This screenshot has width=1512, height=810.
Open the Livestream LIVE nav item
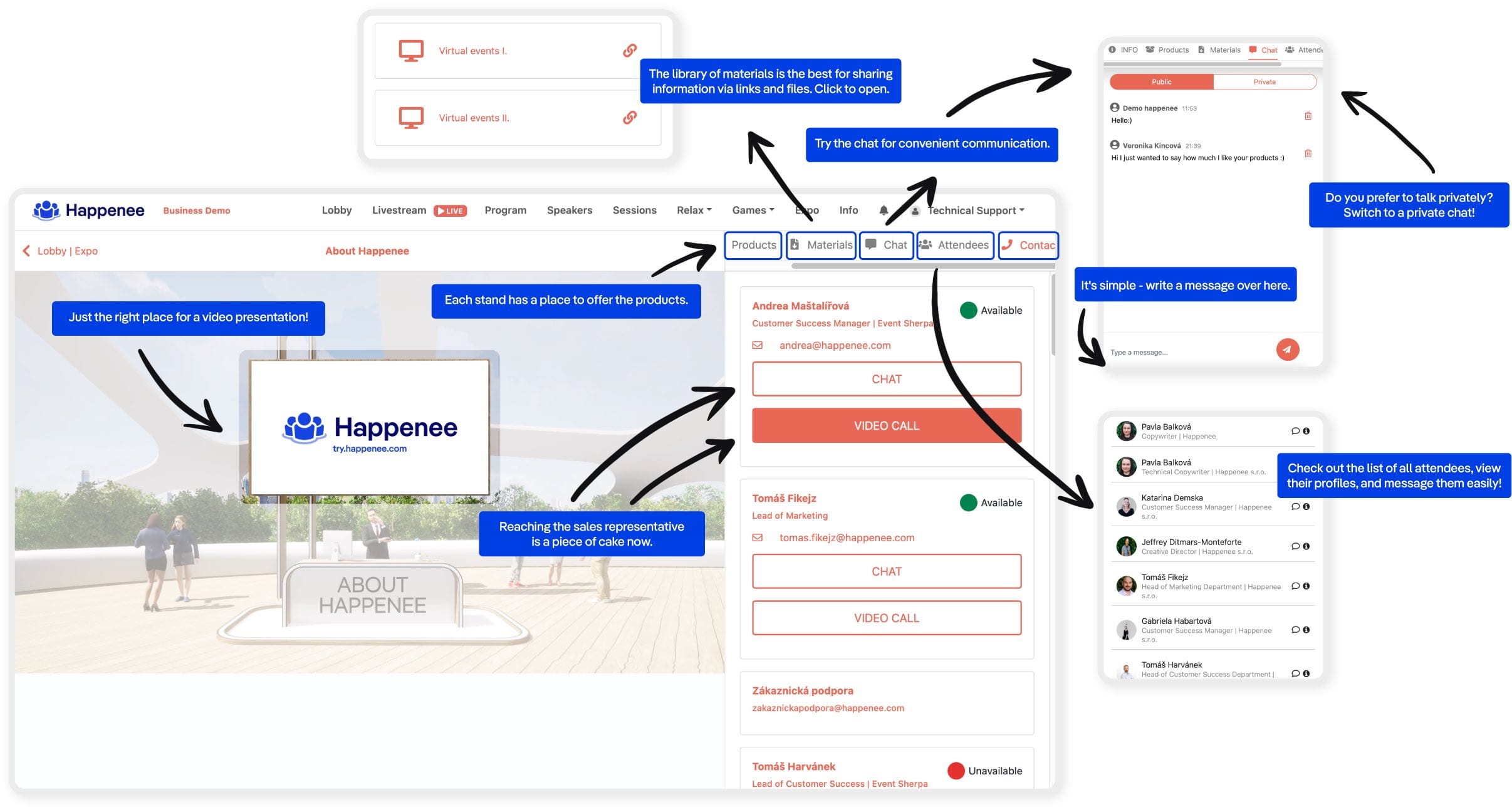(x=419, y=210)
